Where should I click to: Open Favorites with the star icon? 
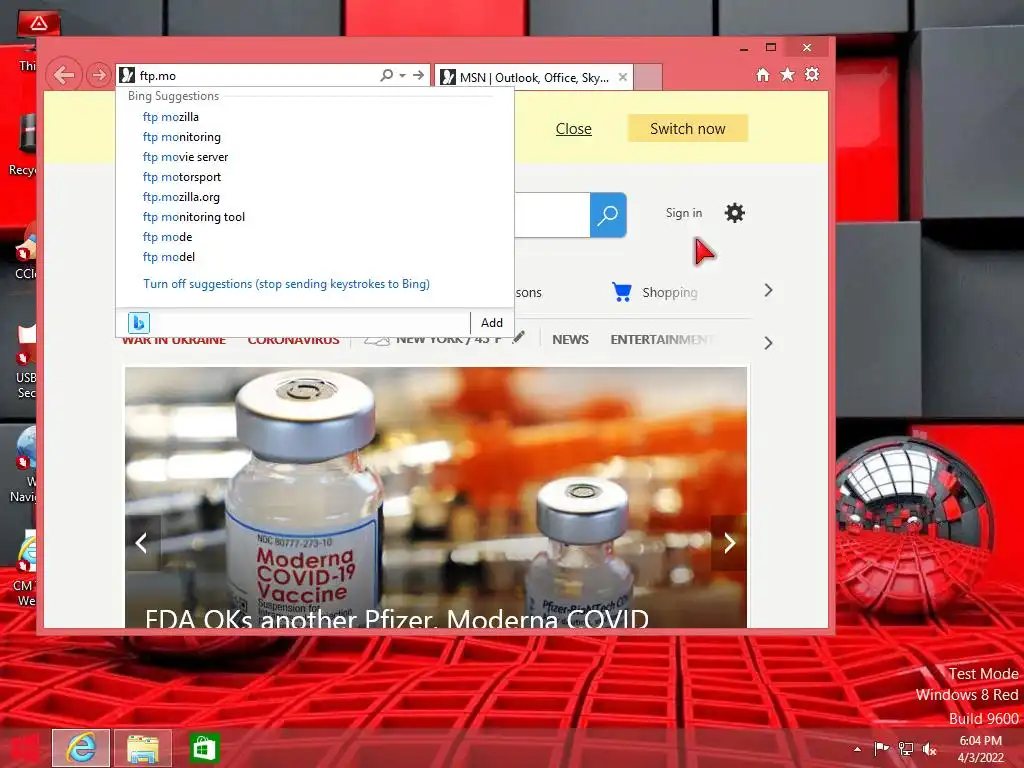tap(788, 74)
